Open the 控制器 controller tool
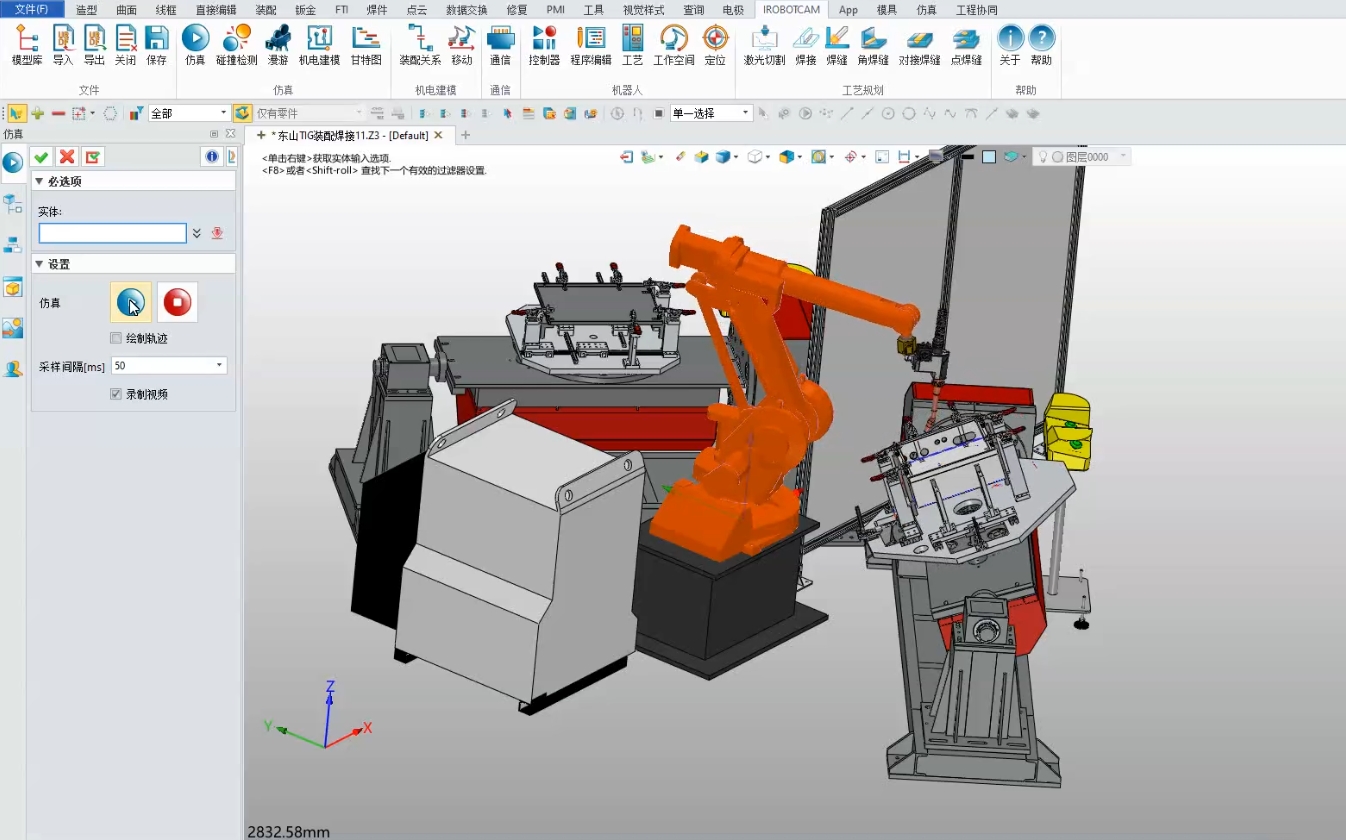This screenshot has width=1346, height=840. pyautogui.click(x=544, y=45)
